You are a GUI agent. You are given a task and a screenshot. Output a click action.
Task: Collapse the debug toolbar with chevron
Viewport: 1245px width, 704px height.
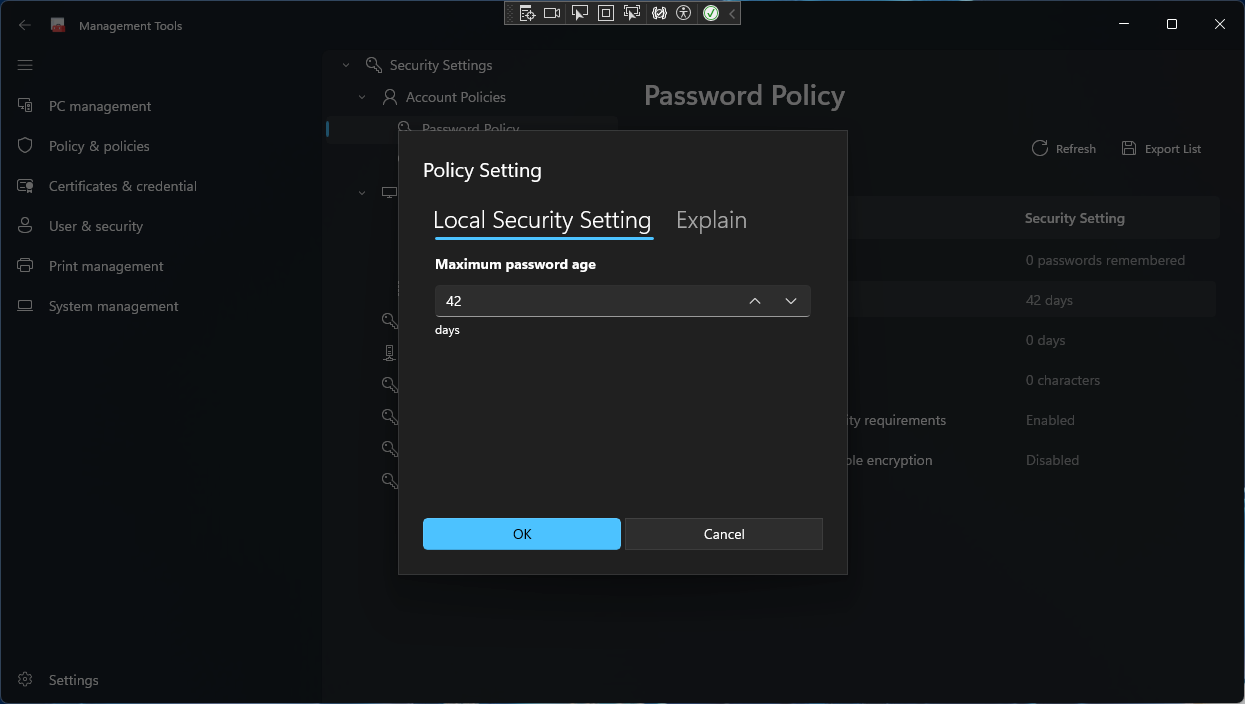tap(732, 13)
